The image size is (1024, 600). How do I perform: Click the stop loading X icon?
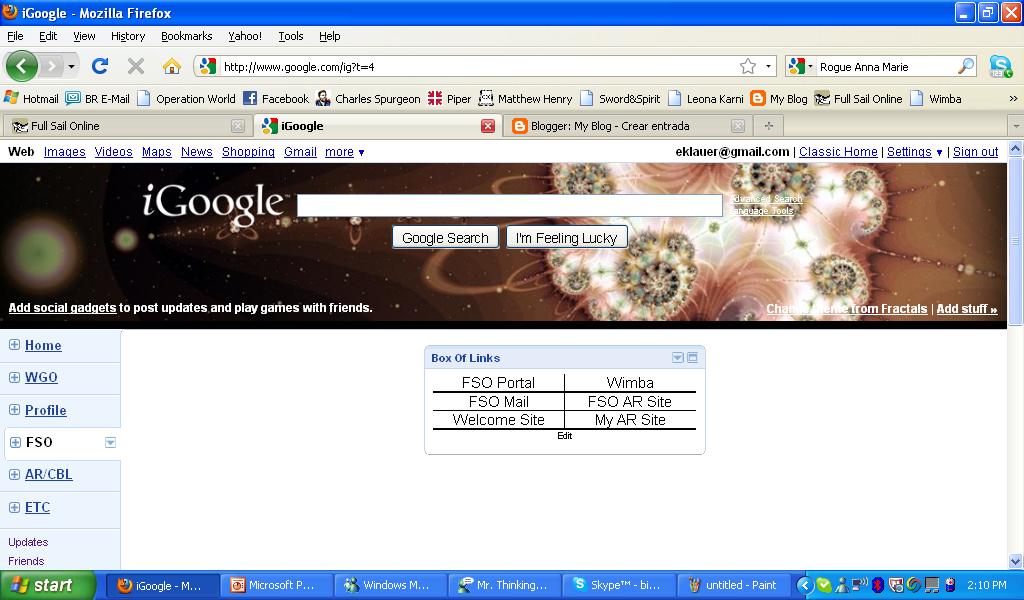pos(136,66)
